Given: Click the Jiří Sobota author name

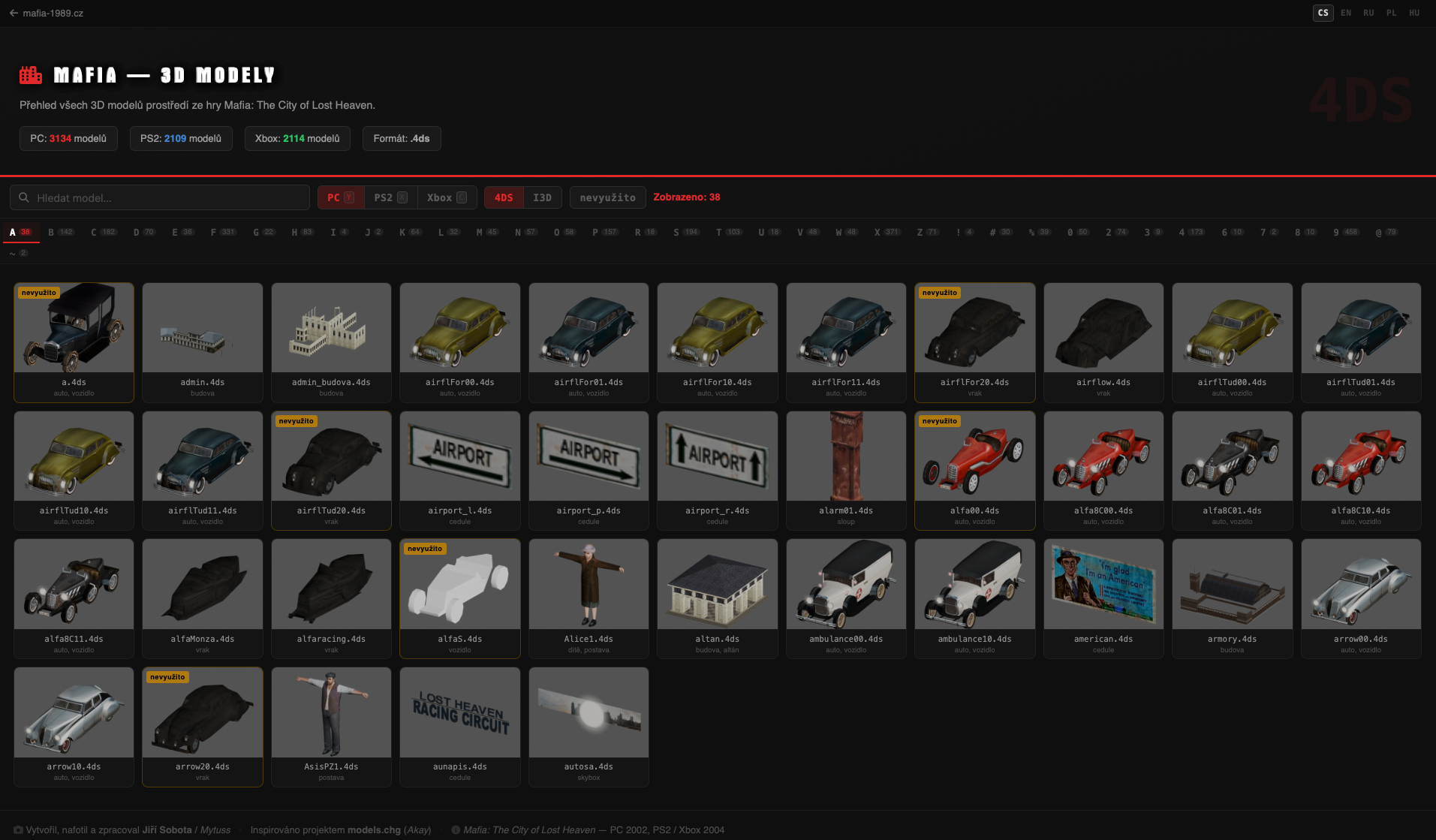Looking at the screenshot, I should [x=167, y=829].
